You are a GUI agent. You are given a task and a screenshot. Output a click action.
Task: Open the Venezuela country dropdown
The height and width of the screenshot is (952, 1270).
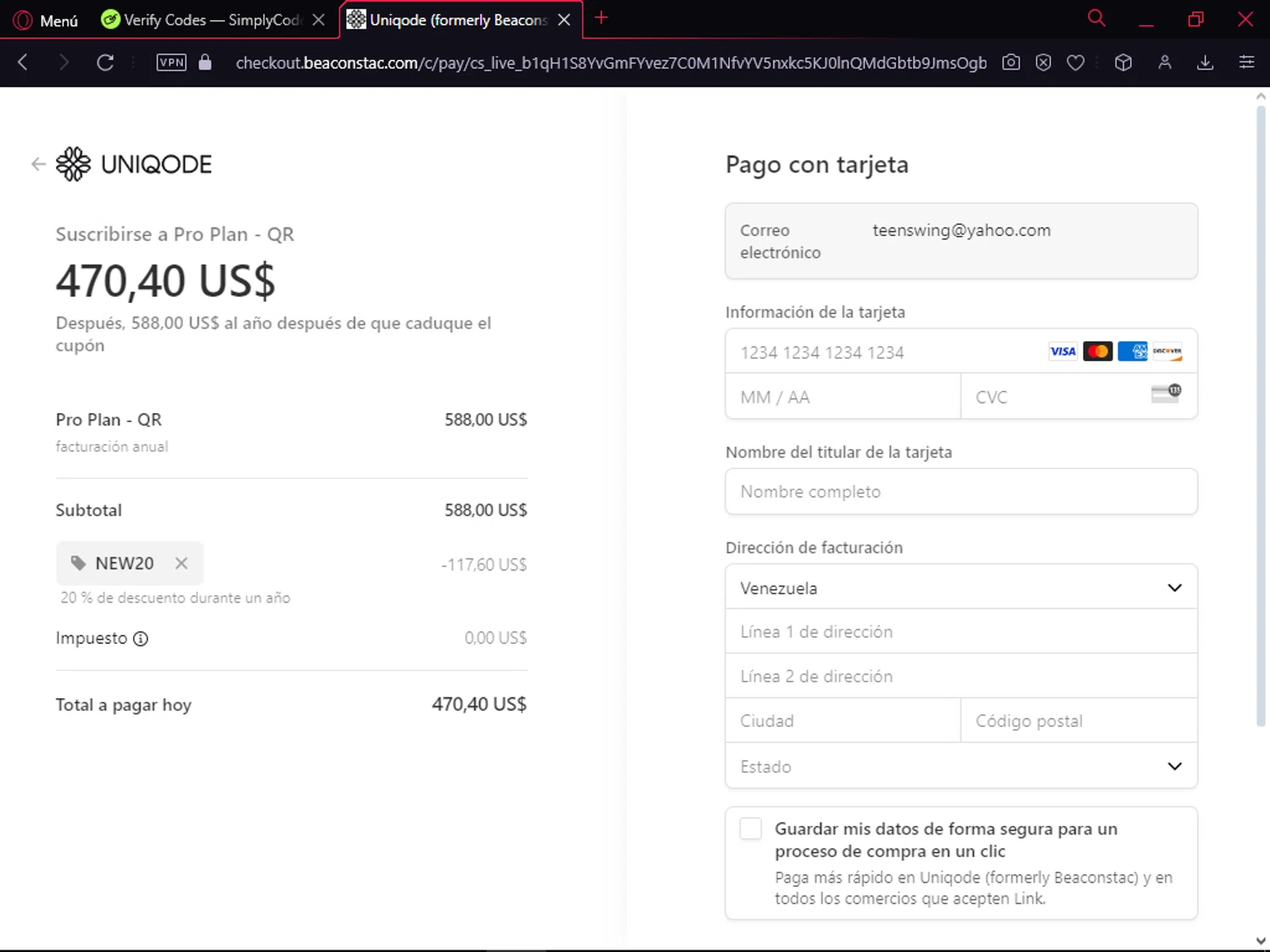[x=961, y=587]
